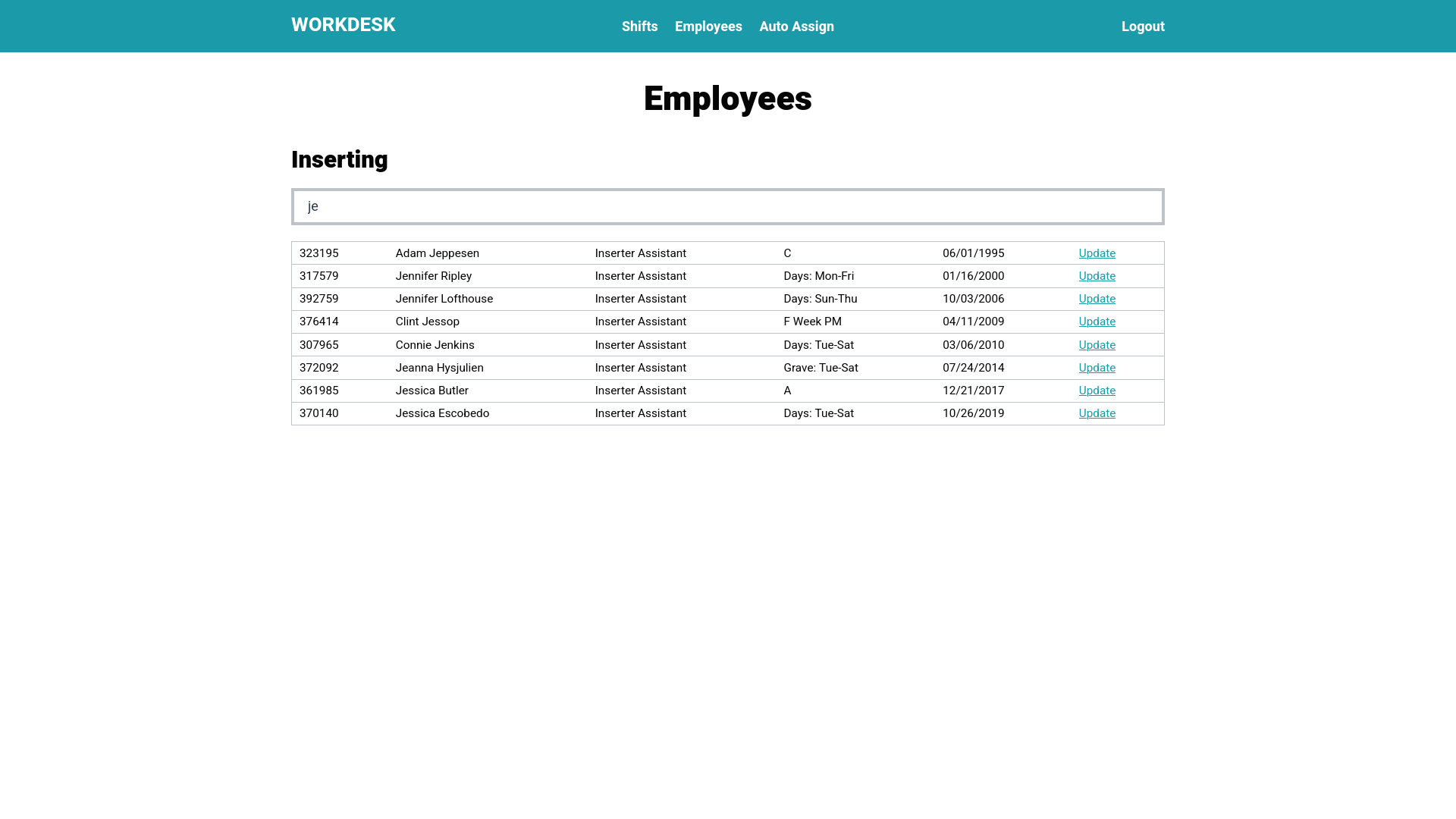Update Clint Jessop's entry
Viewport: 1456px width, 819px height.
point(1097,322)
